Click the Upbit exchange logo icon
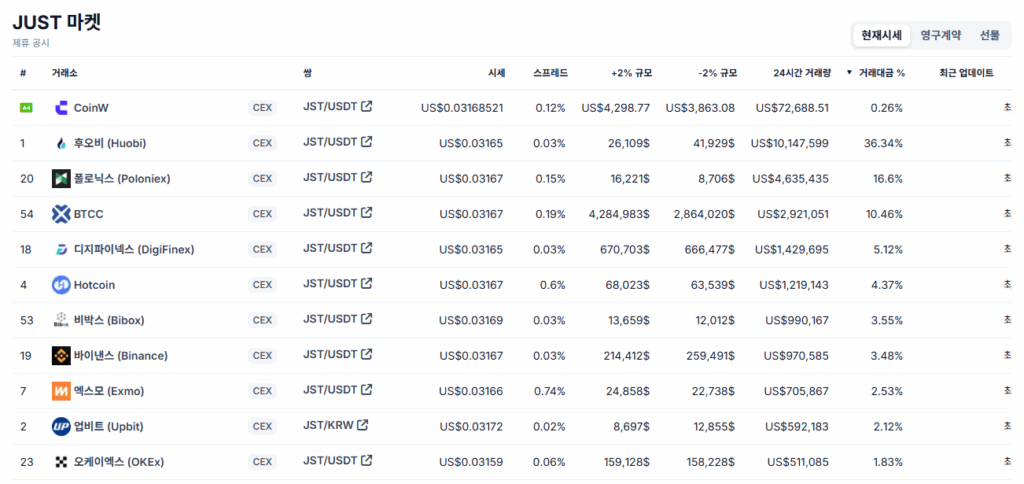This screenshot has width=1024, height=484. (x=61, y=427)
